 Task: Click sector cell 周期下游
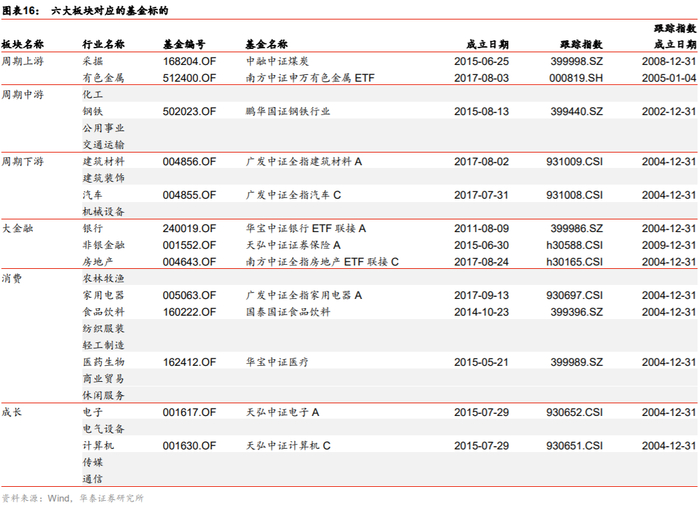pos(22,162)
